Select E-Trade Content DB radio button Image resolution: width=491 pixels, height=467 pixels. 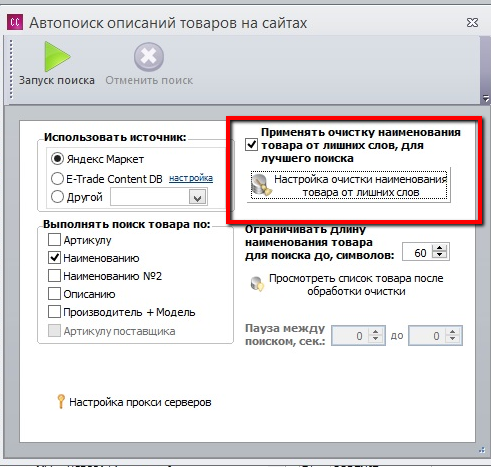tap(57, 179)
